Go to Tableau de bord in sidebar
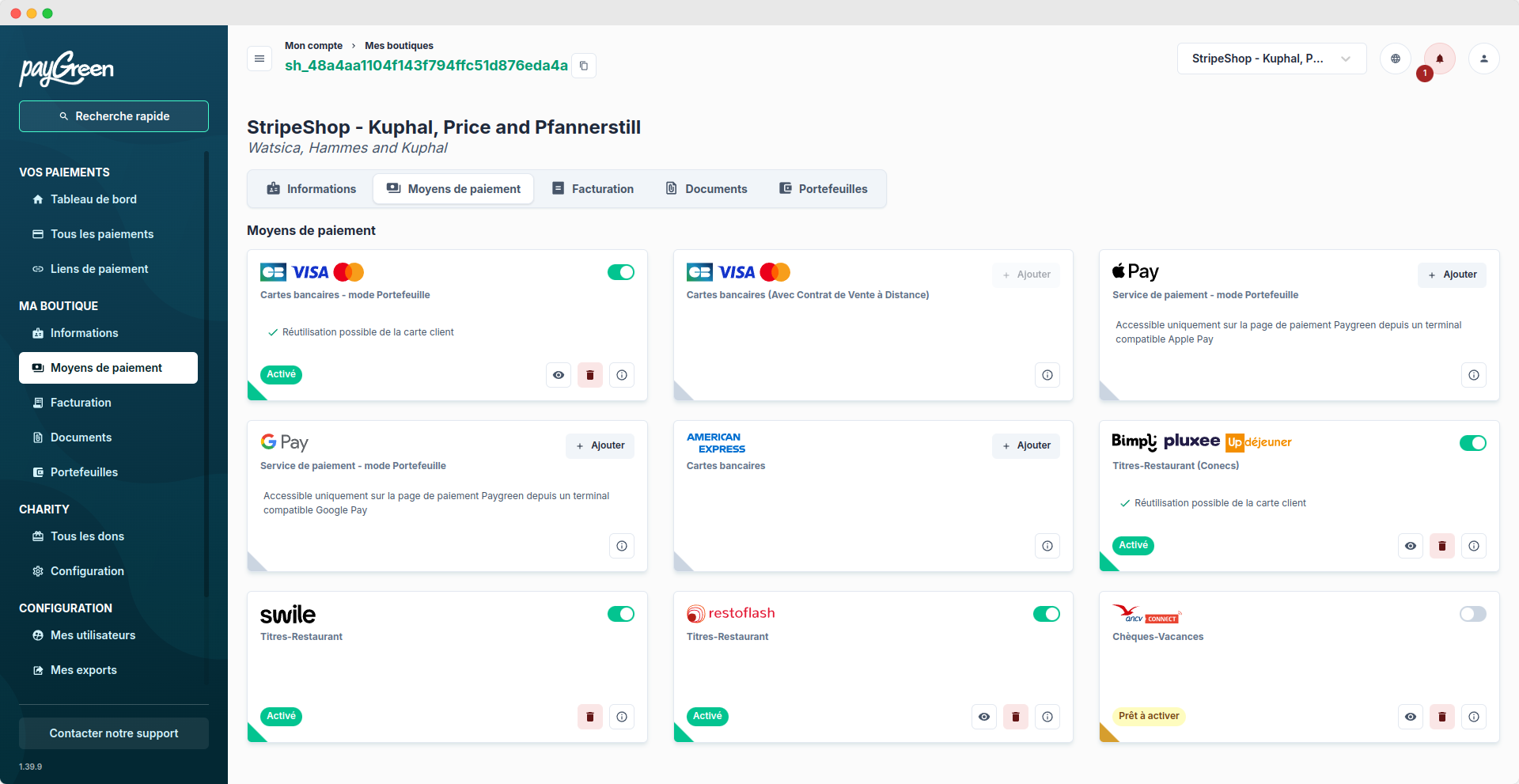The height and width of the screenshot is (784, 1519). point(93,199)
